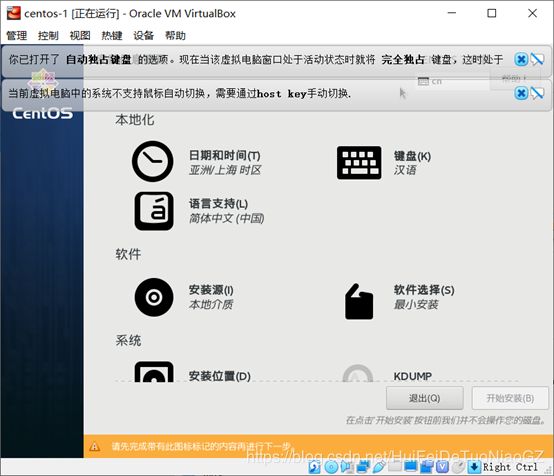Image resolution: width=554 pixels, height=476 pixels.
Task: Open the 视图 menu
Action: 80,35
